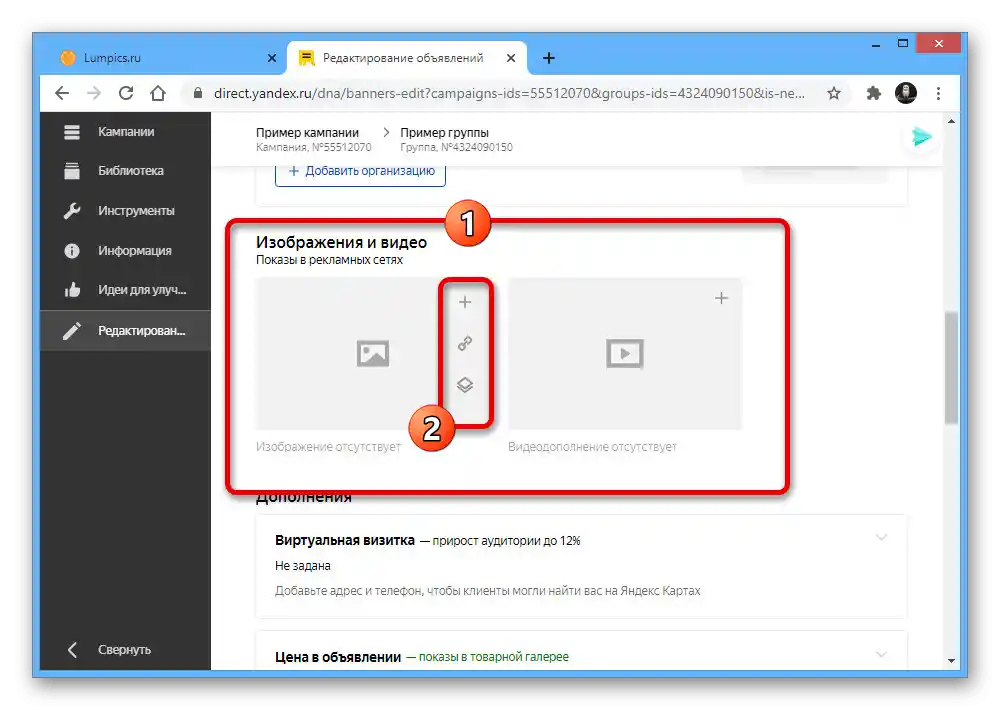Click the empty video placeholder

[624, 353]
